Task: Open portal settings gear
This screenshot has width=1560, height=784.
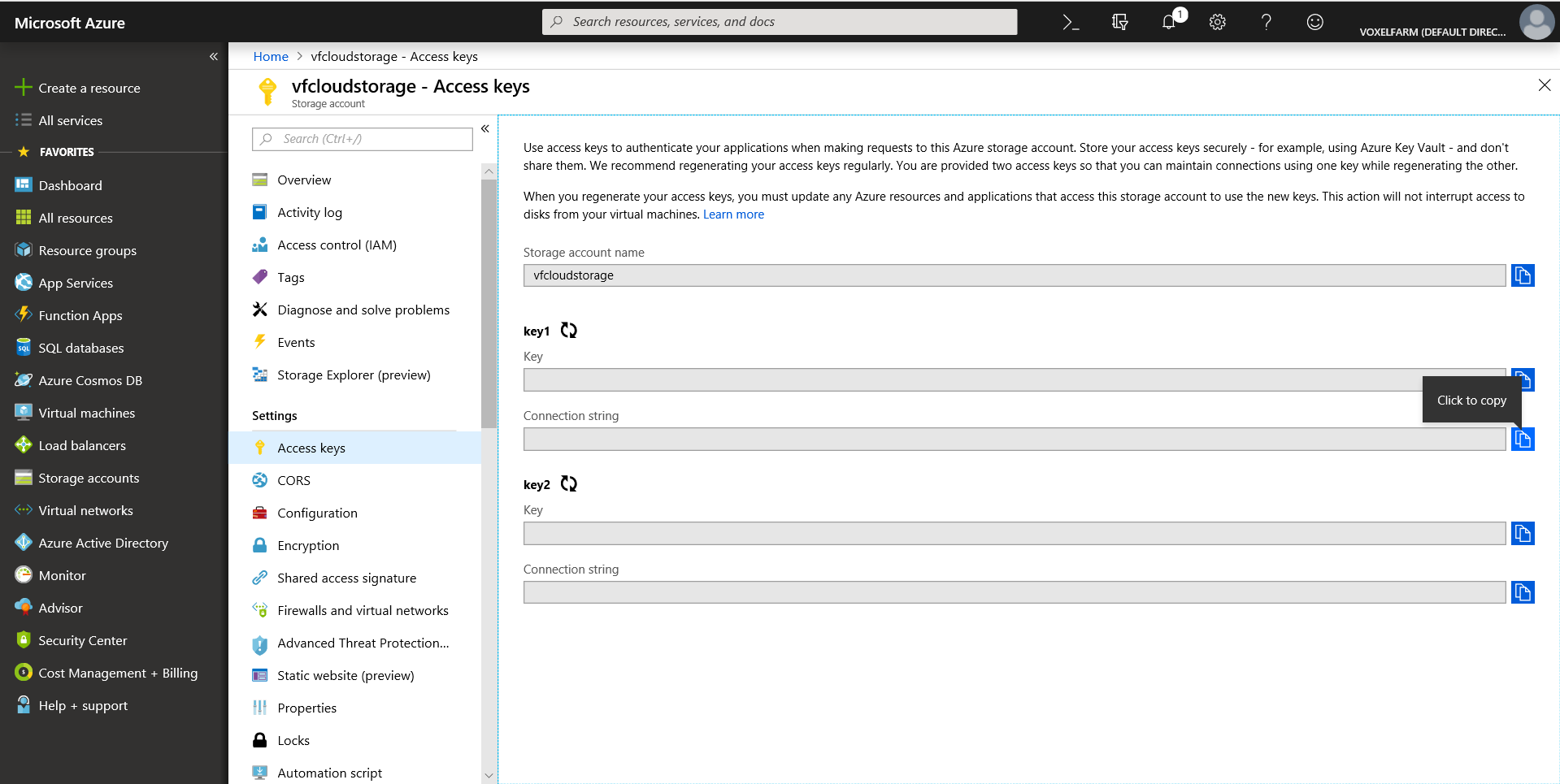Action: pyautogui.click(x=1217, y=23)
